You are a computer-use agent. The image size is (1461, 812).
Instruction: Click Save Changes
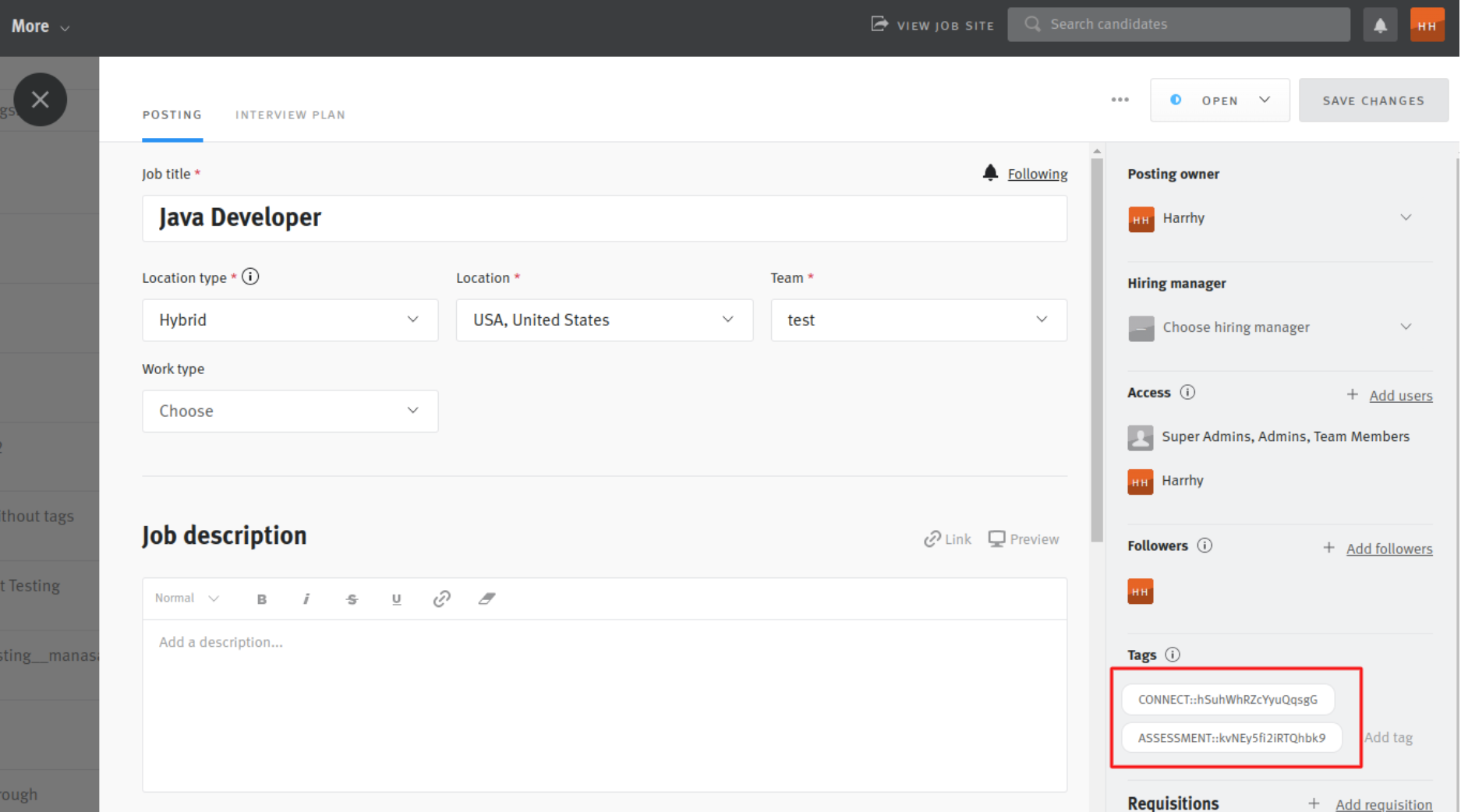(1373, 100)
